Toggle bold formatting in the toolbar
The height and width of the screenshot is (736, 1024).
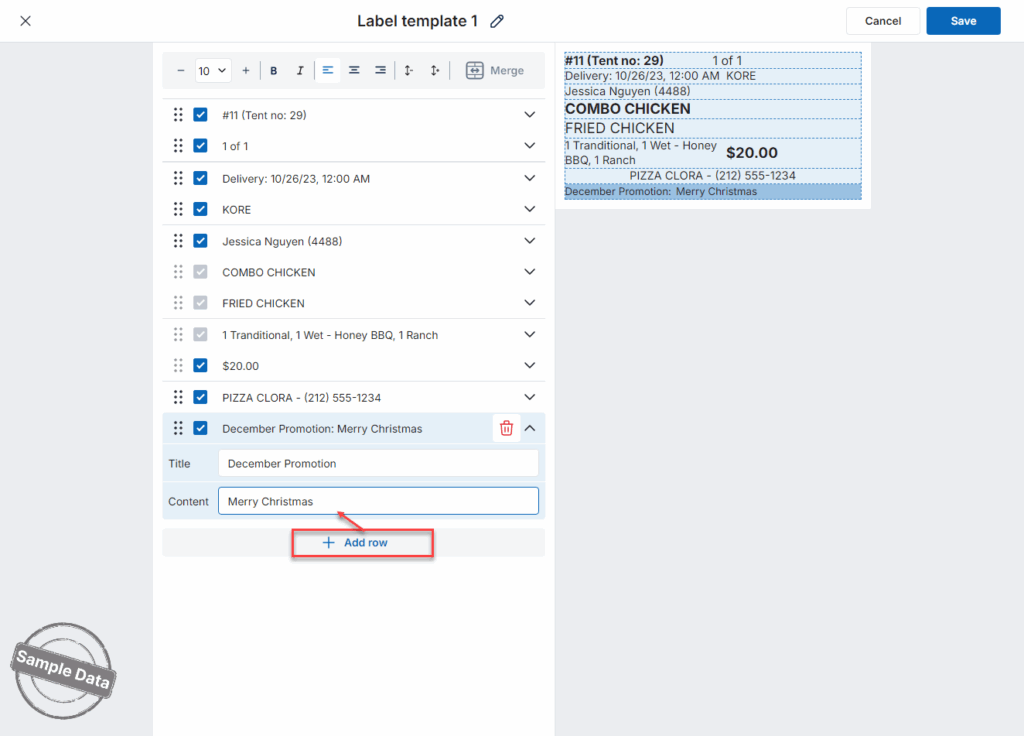click(x=274, y=71)
